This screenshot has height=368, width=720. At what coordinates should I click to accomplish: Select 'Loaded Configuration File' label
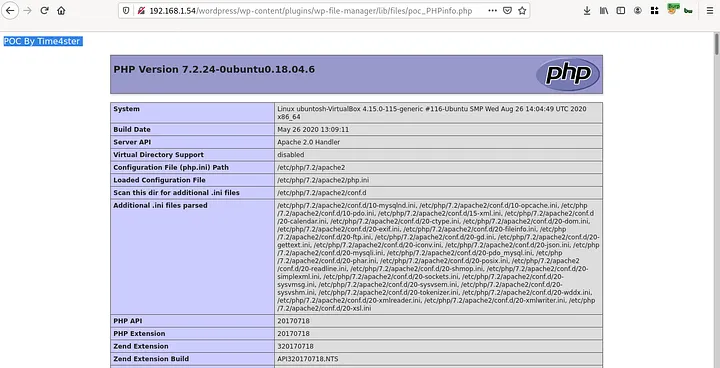click(159, 180)
